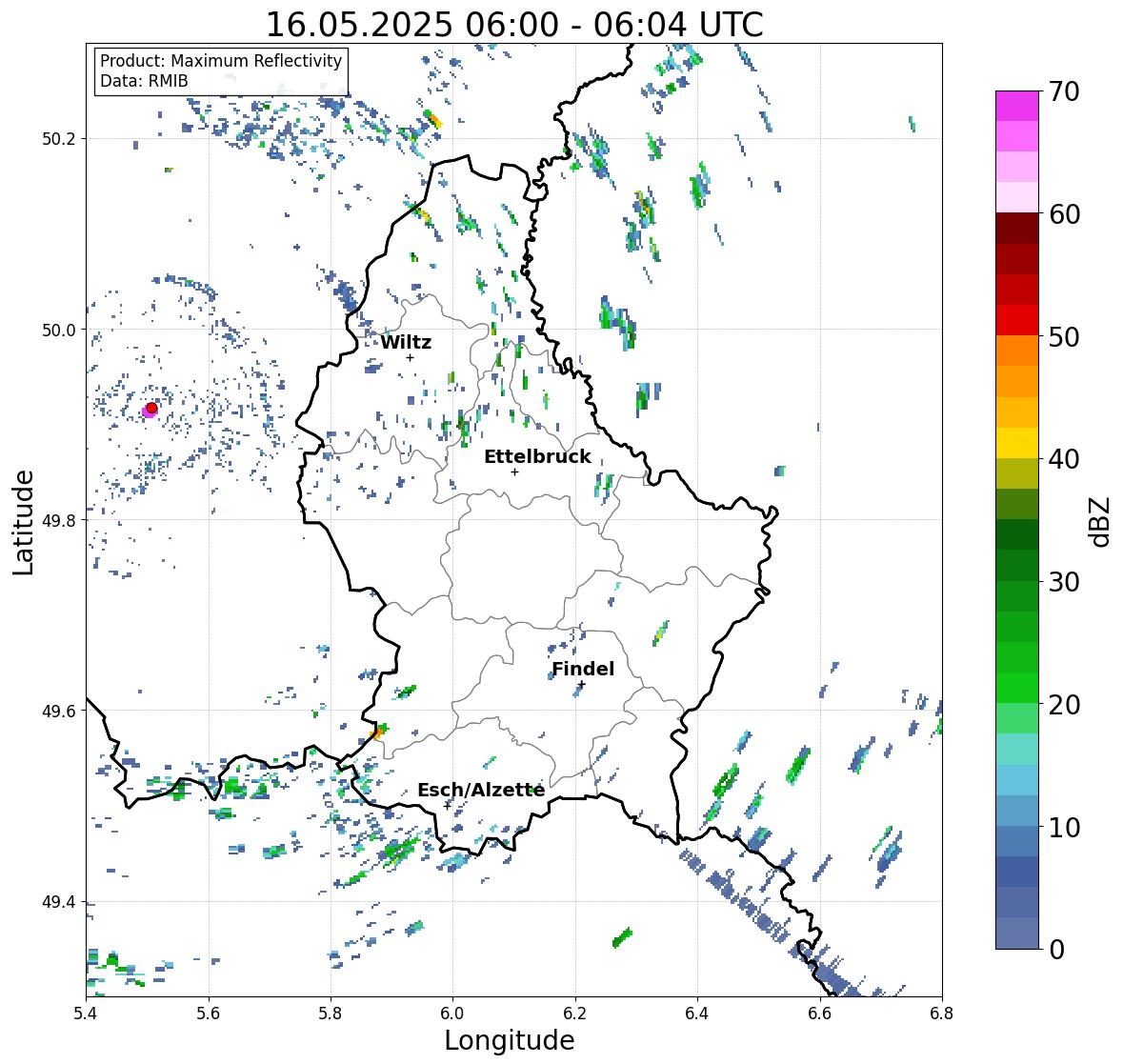
Task: Click the longitude 6.0 tick label
Action: click(452, 1014)
